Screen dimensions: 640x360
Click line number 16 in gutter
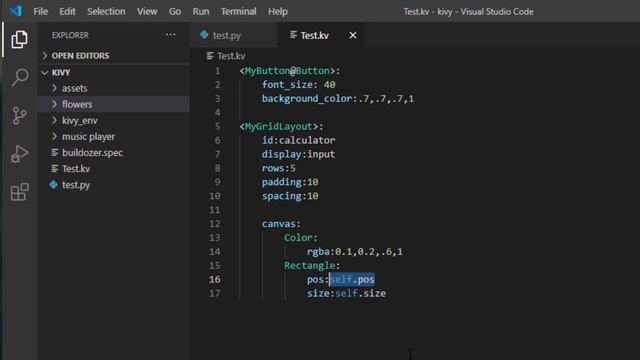point(215,280)
